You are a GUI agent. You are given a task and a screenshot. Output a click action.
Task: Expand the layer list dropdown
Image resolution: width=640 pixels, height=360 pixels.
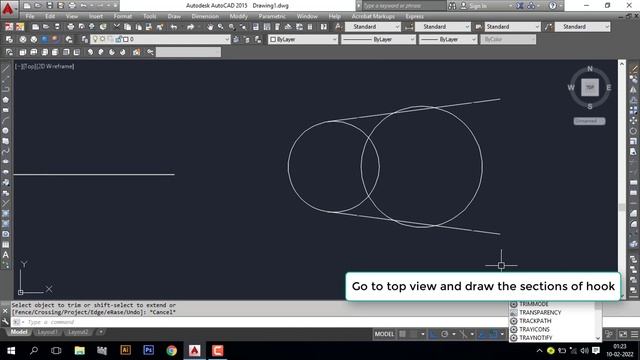click(227, 39)
